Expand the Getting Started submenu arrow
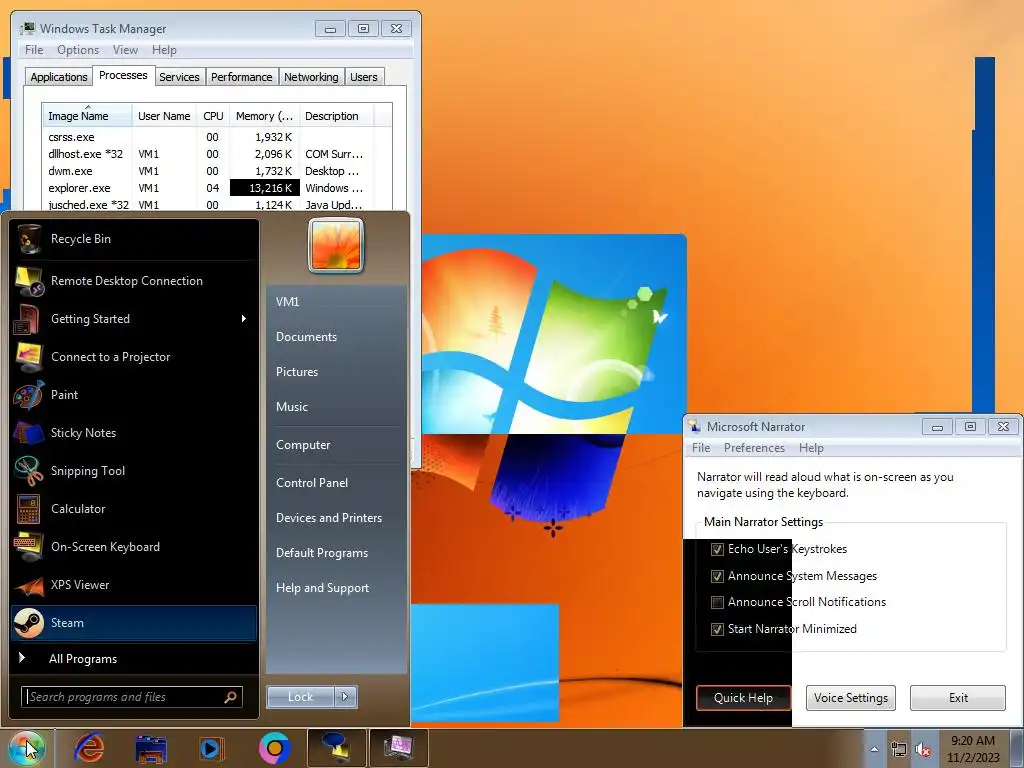 click(244, 319)
